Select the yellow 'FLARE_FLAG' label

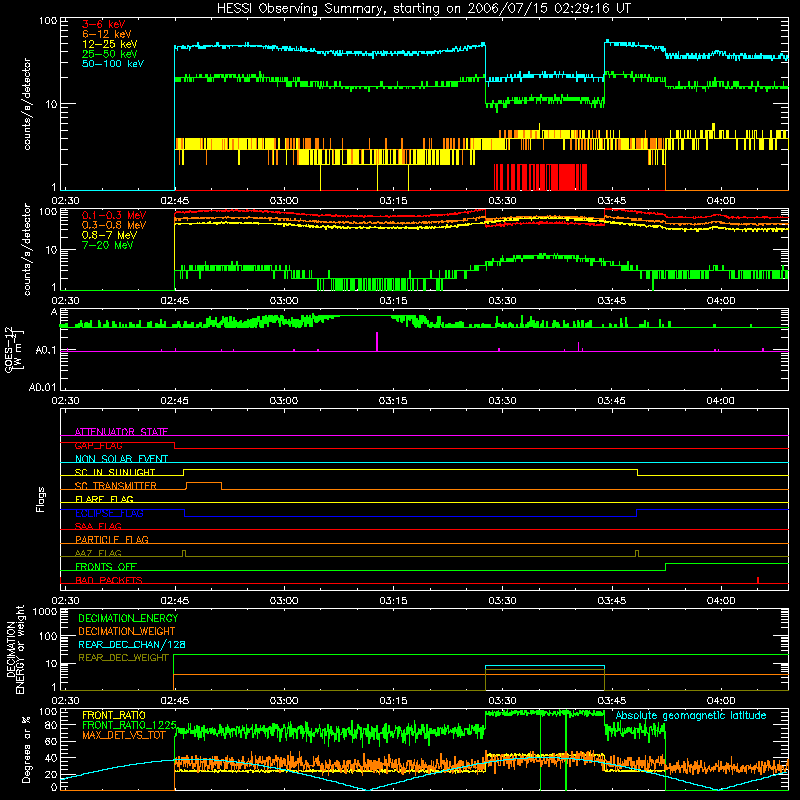click(104, 499)
